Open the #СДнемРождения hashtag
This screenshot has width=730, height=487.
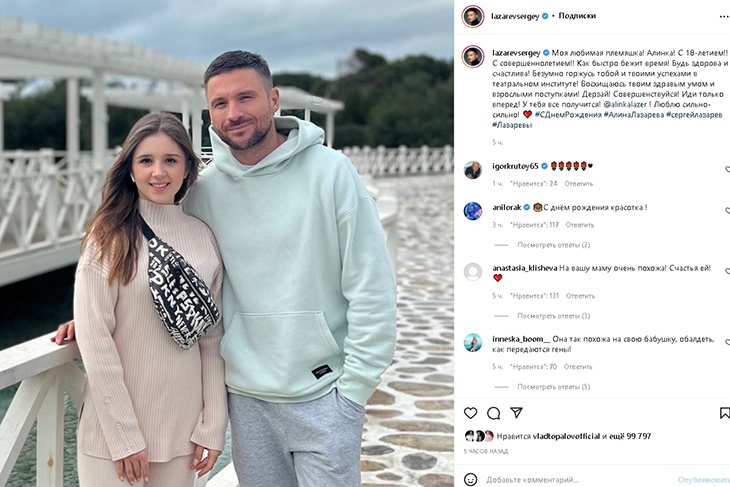(568, 115)
